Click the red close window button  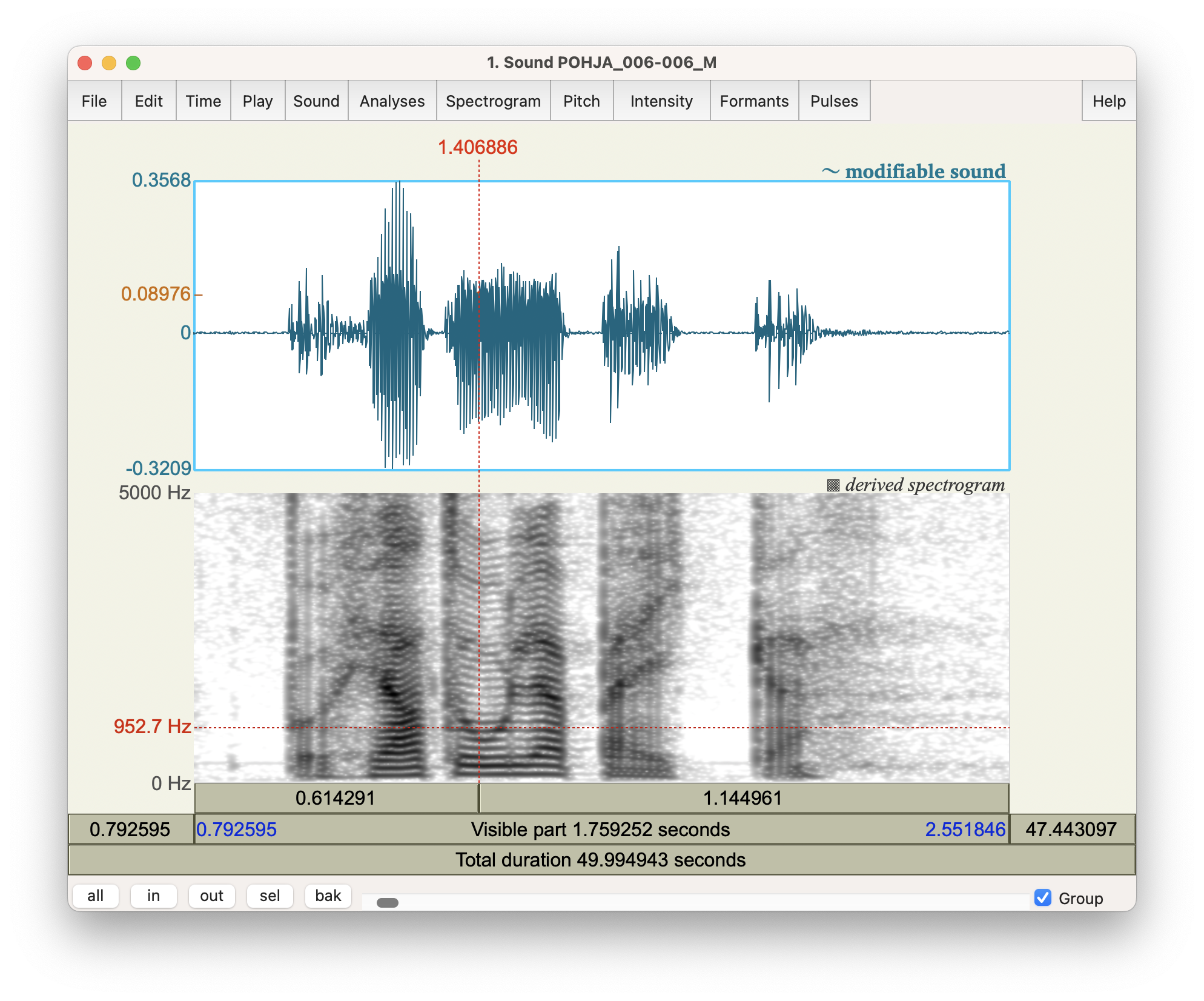pos(85,63)
